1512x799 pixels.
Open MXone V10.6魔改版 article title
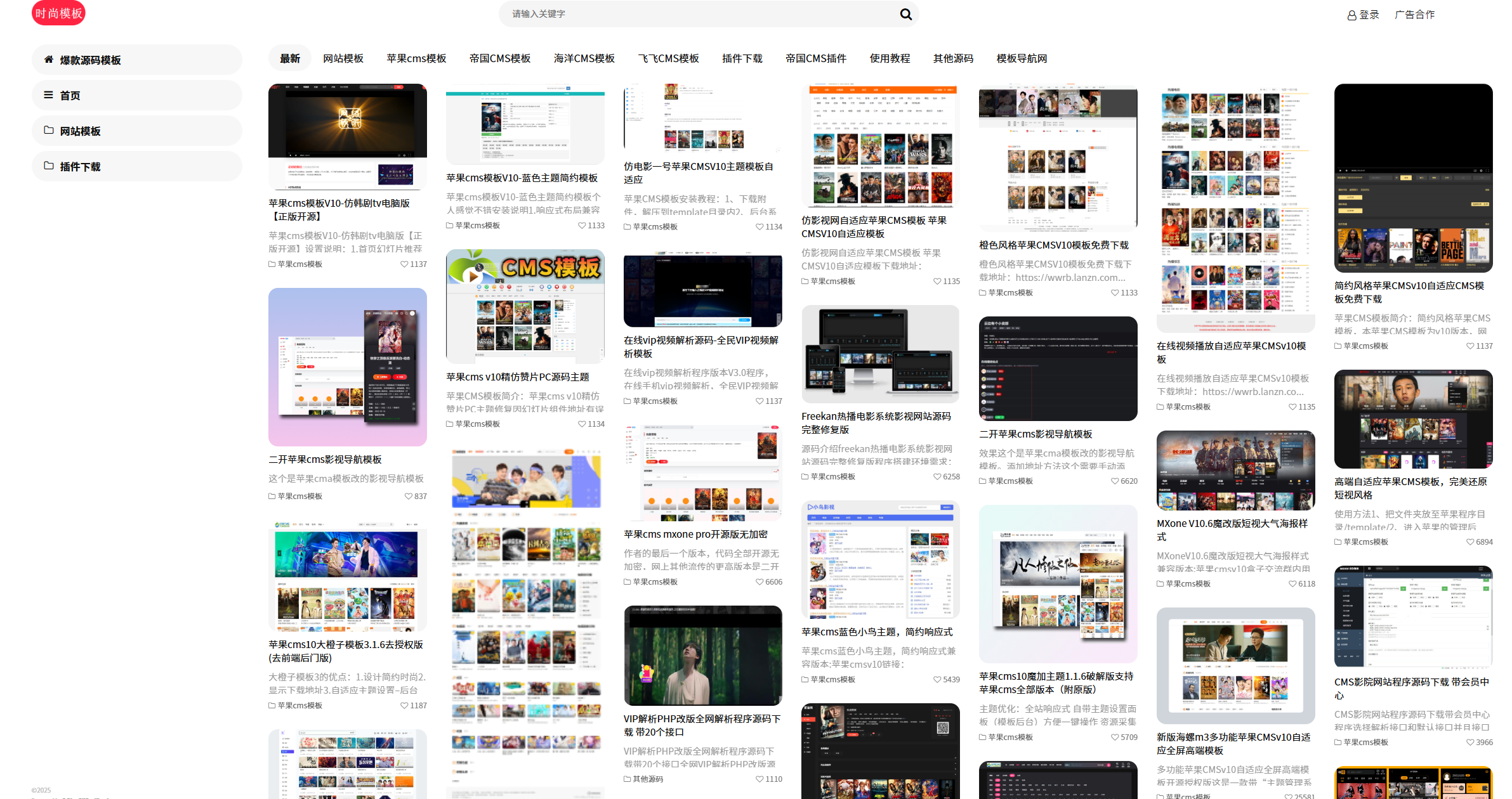tap(1232, 530)
